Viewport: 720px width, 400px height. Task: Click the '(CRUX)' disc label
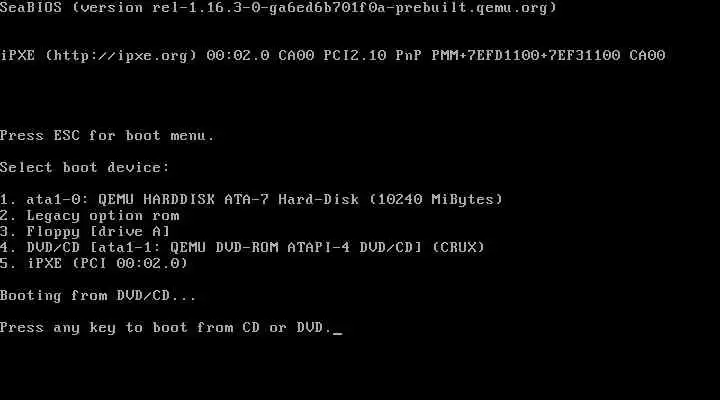[x=458, y=247]
